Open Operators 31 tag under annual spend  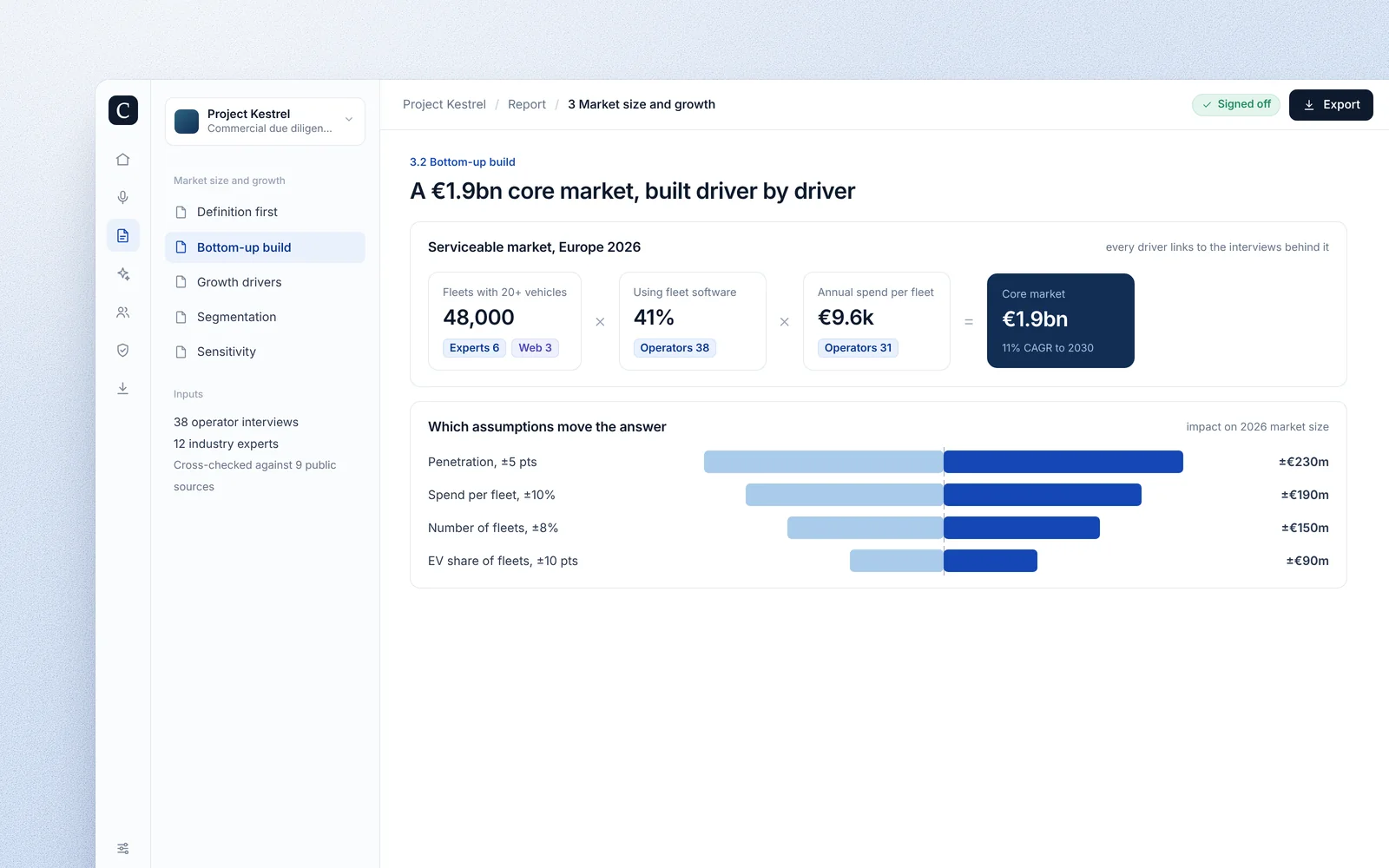(x=858, y=348)
